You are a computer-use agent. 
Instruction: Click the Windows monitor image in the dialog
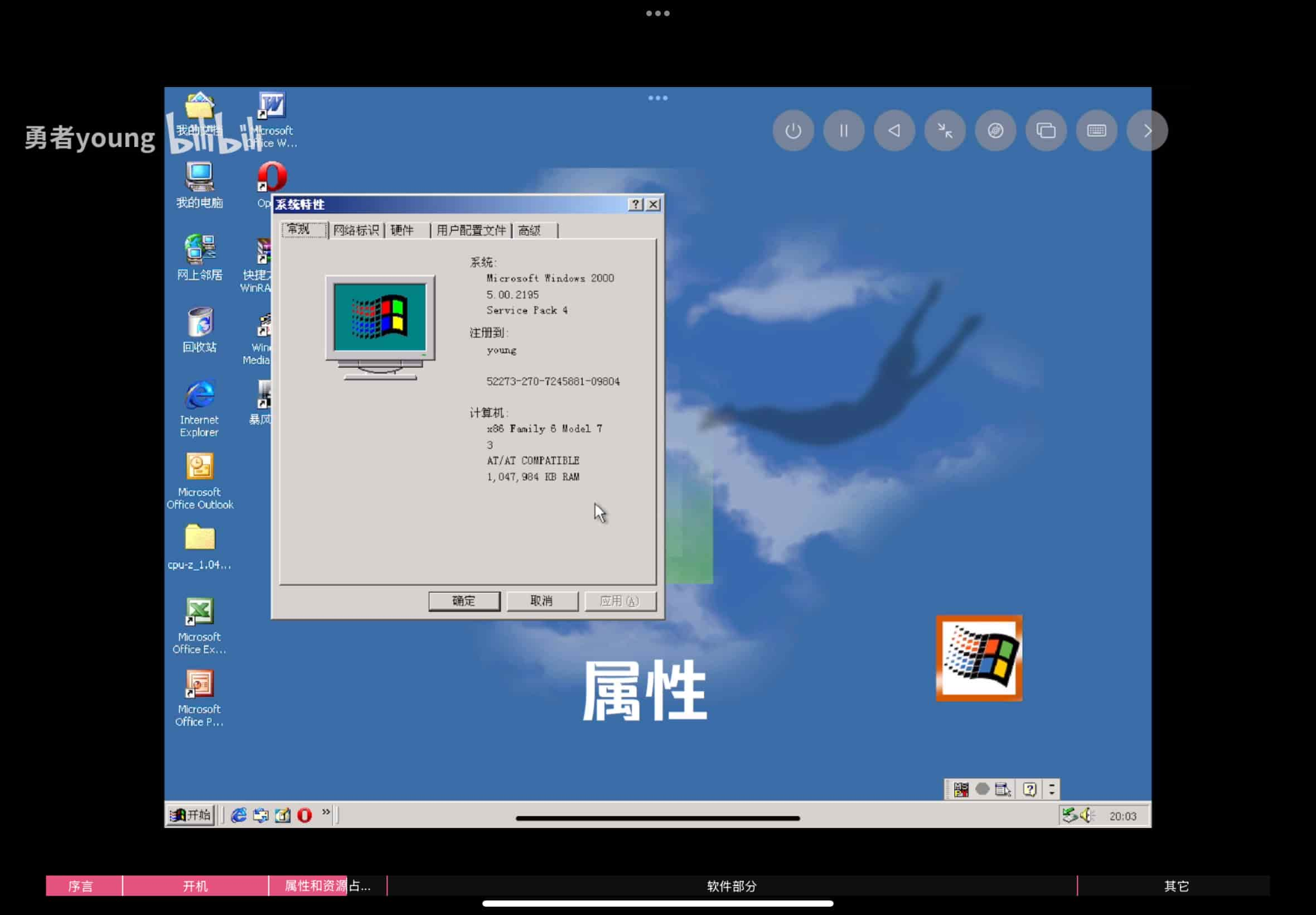[x=380, y=328]
